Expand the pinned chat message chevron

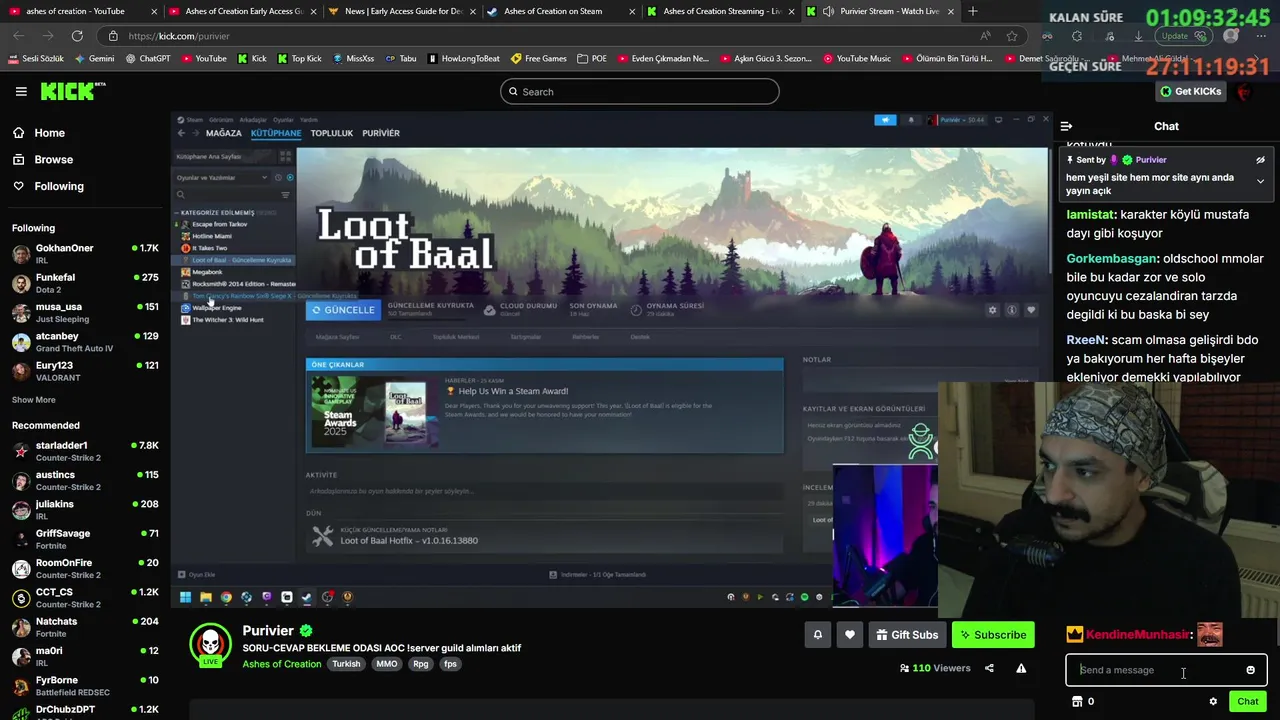point(1260,182)
